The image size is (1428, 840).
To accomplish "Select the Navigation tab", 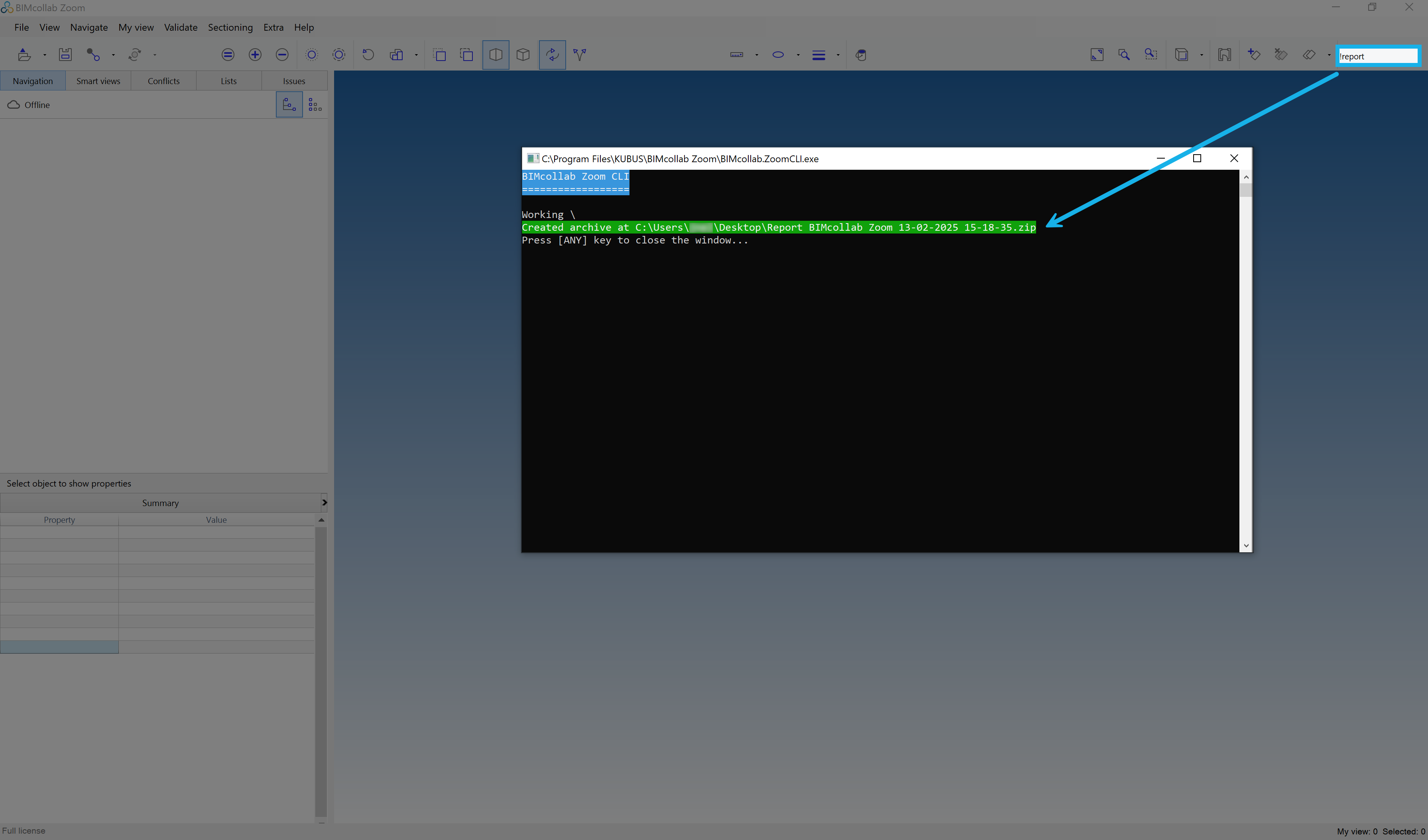I will 33,81.
